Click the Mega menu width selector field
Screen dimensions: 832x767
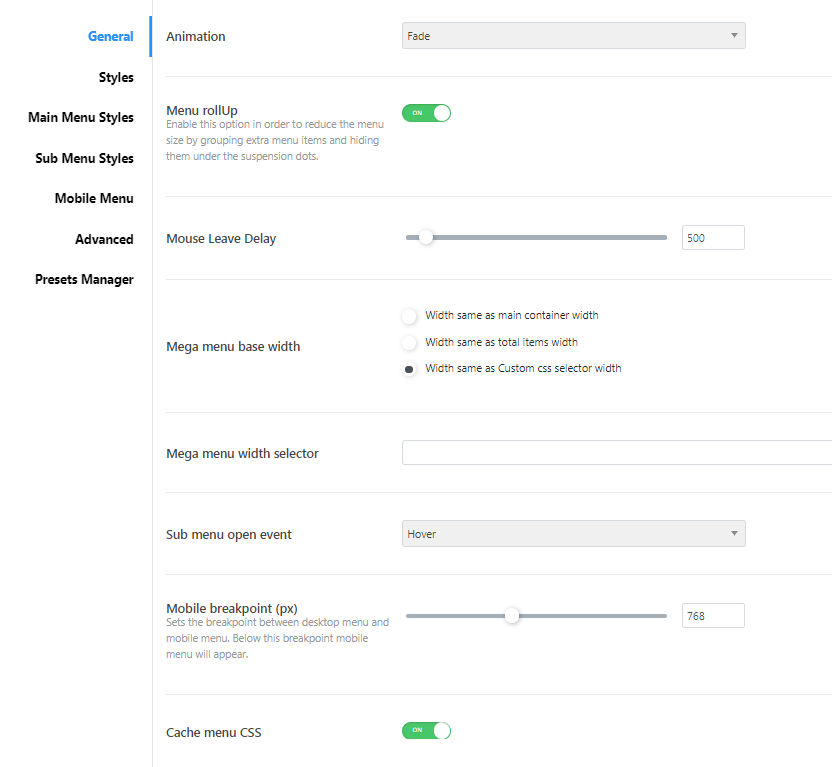point(616,453)
